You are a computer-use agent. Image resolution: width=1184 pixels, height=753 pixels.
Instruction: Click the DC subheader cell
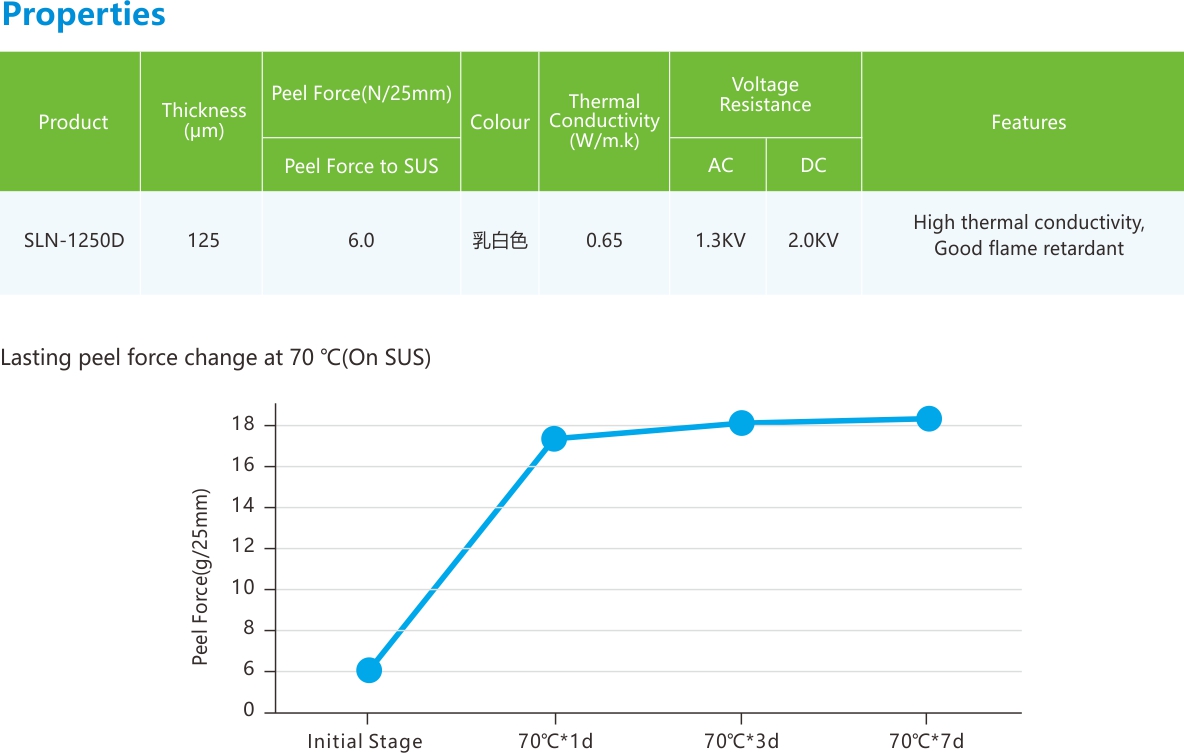(813, 166)
